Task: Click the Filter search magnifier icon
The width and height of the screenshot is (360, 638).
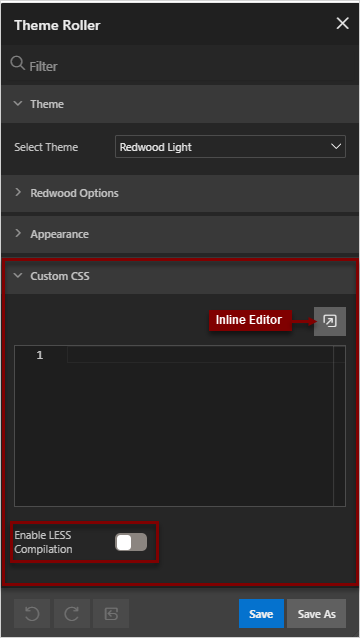Action: click(17, 64)
